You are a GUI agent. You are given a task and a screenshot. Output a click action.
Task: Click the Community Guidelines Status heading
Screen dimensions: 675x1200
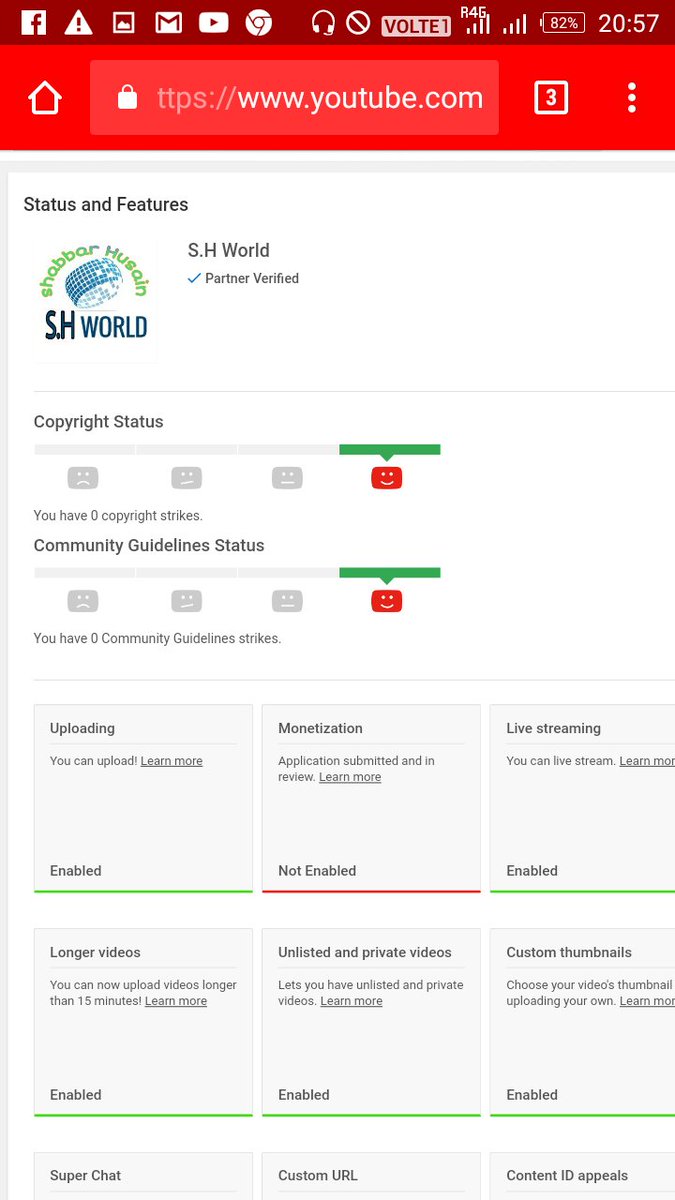pos(149,545)
